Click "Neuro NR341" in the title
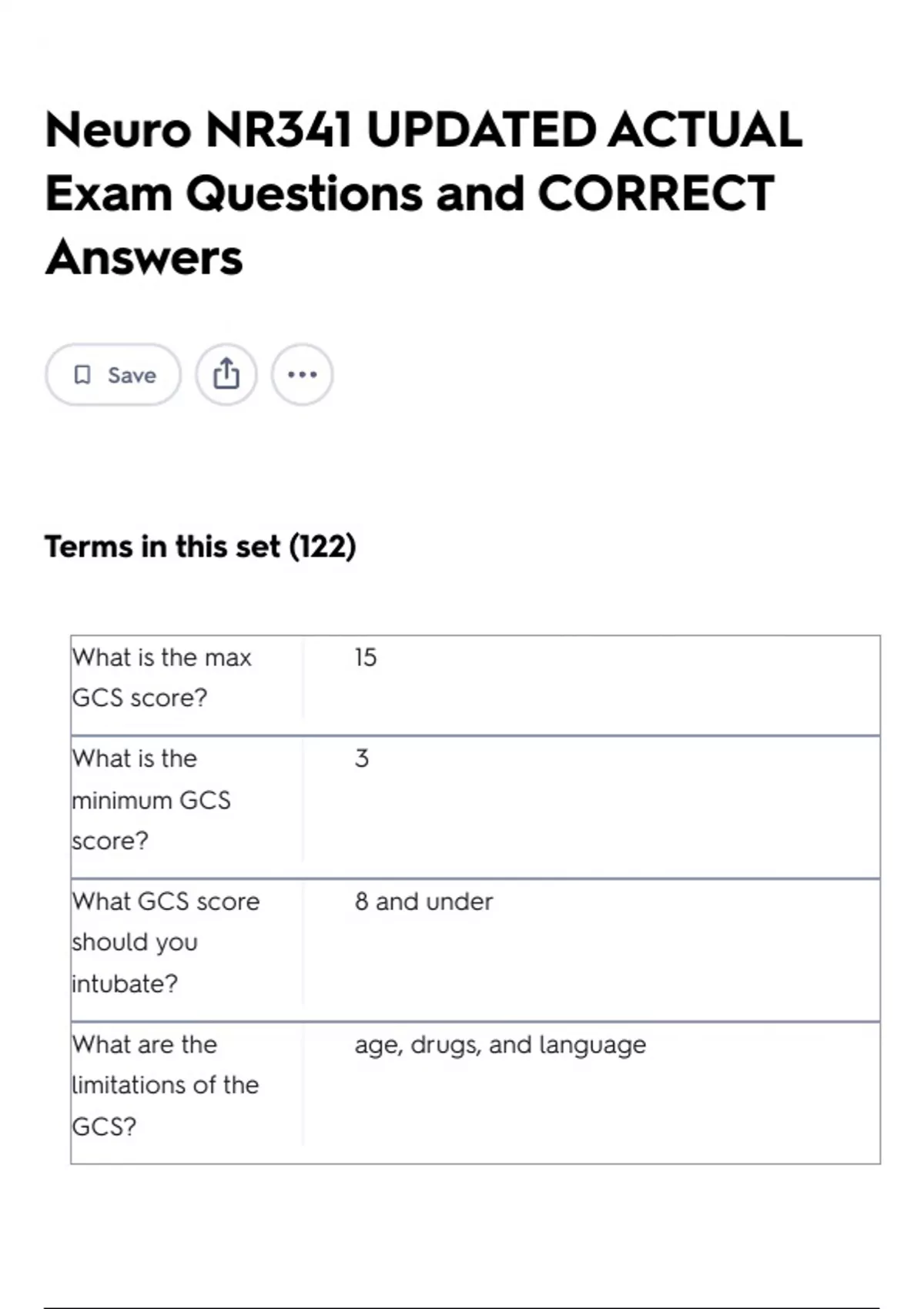 click(198, 129)
